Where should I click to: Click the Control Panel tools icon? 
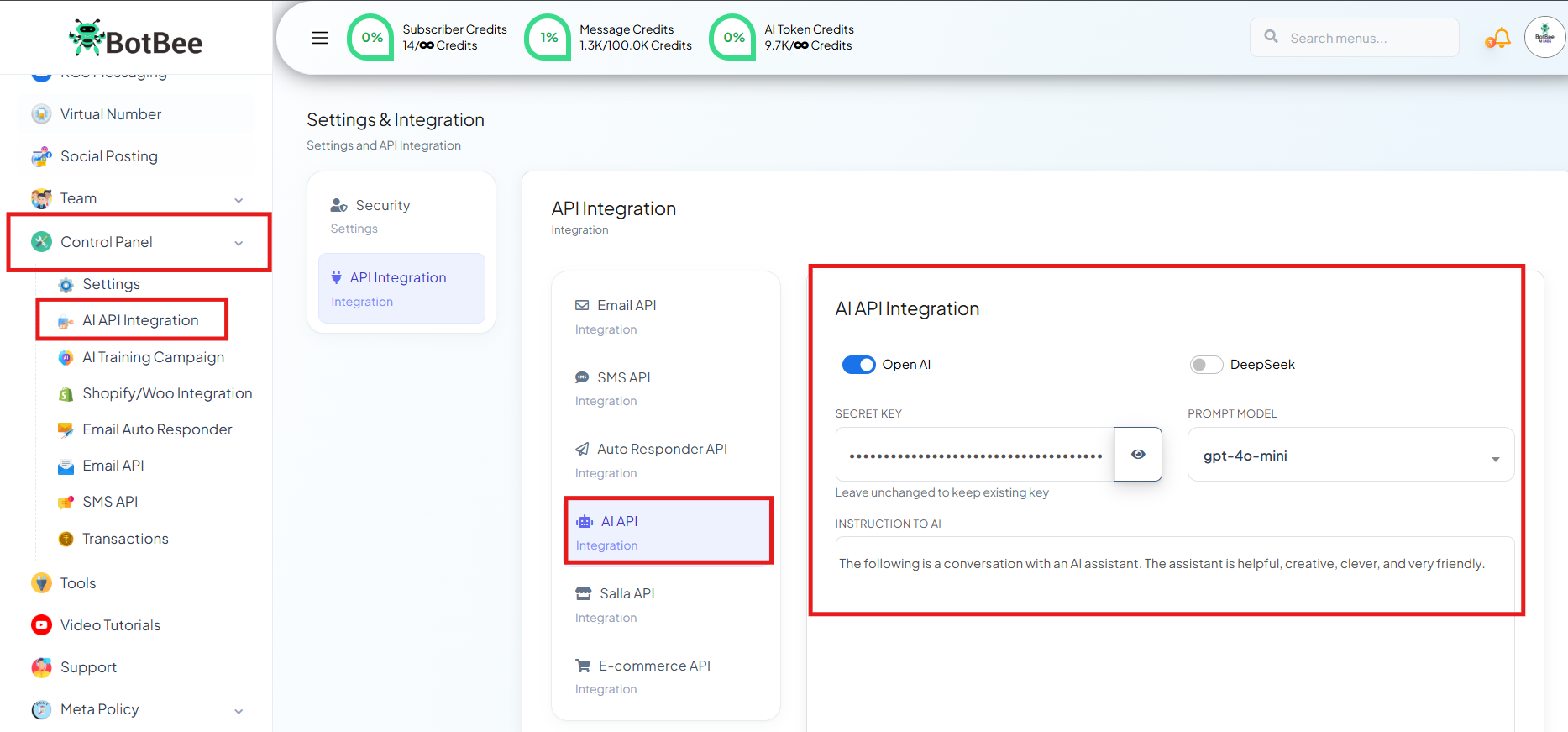pyautogui.click(x=41, y=242)
